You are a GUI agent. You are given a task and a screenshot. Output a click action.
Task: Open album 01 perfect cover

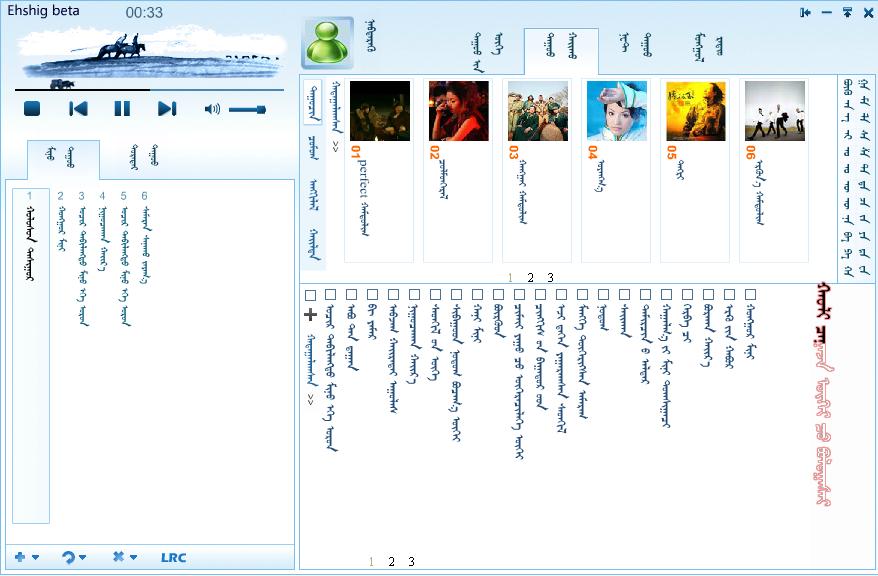(x=380, y=111)
